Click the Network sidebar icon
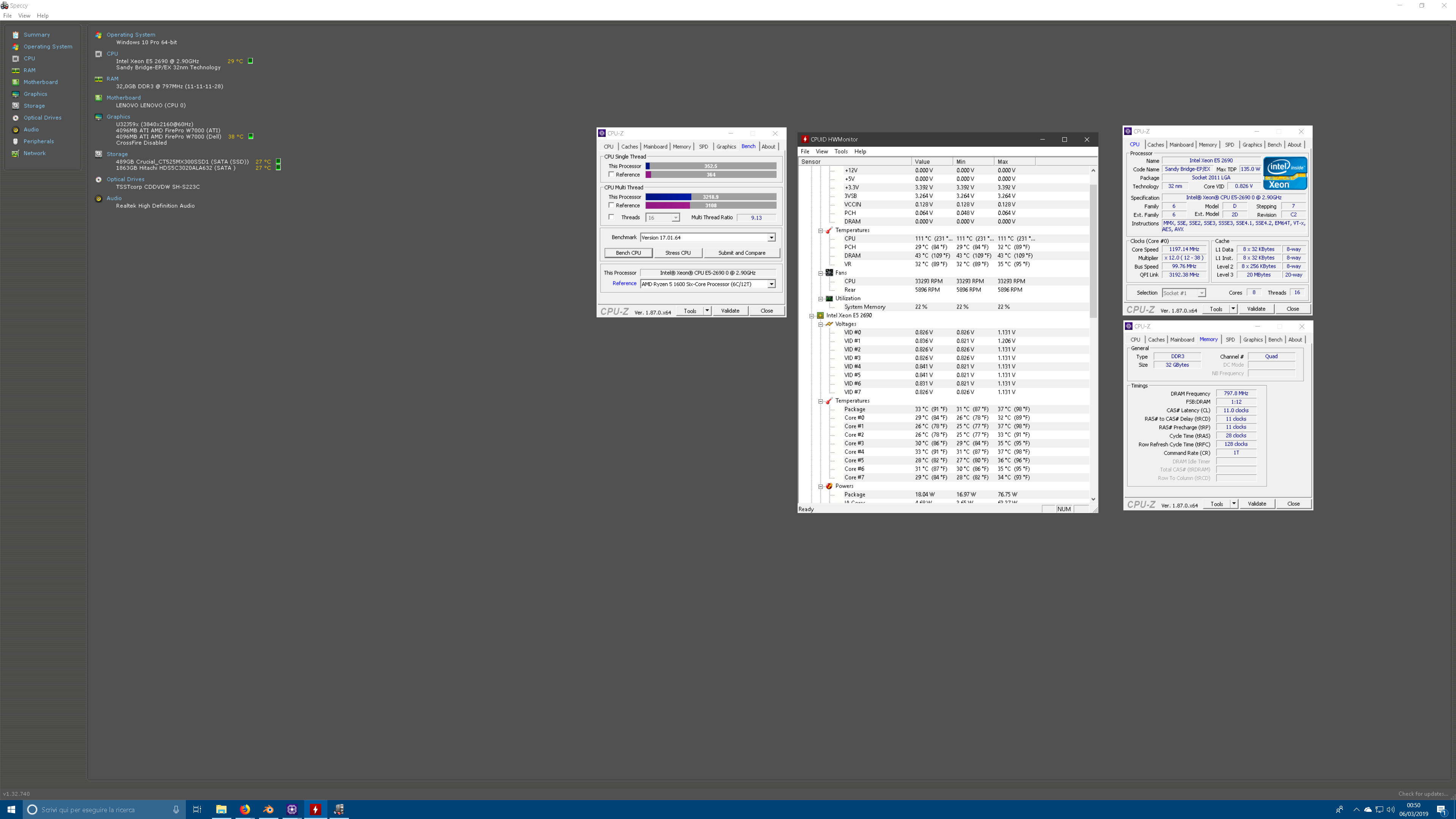The image size is (1456, 819). [16, 154]
